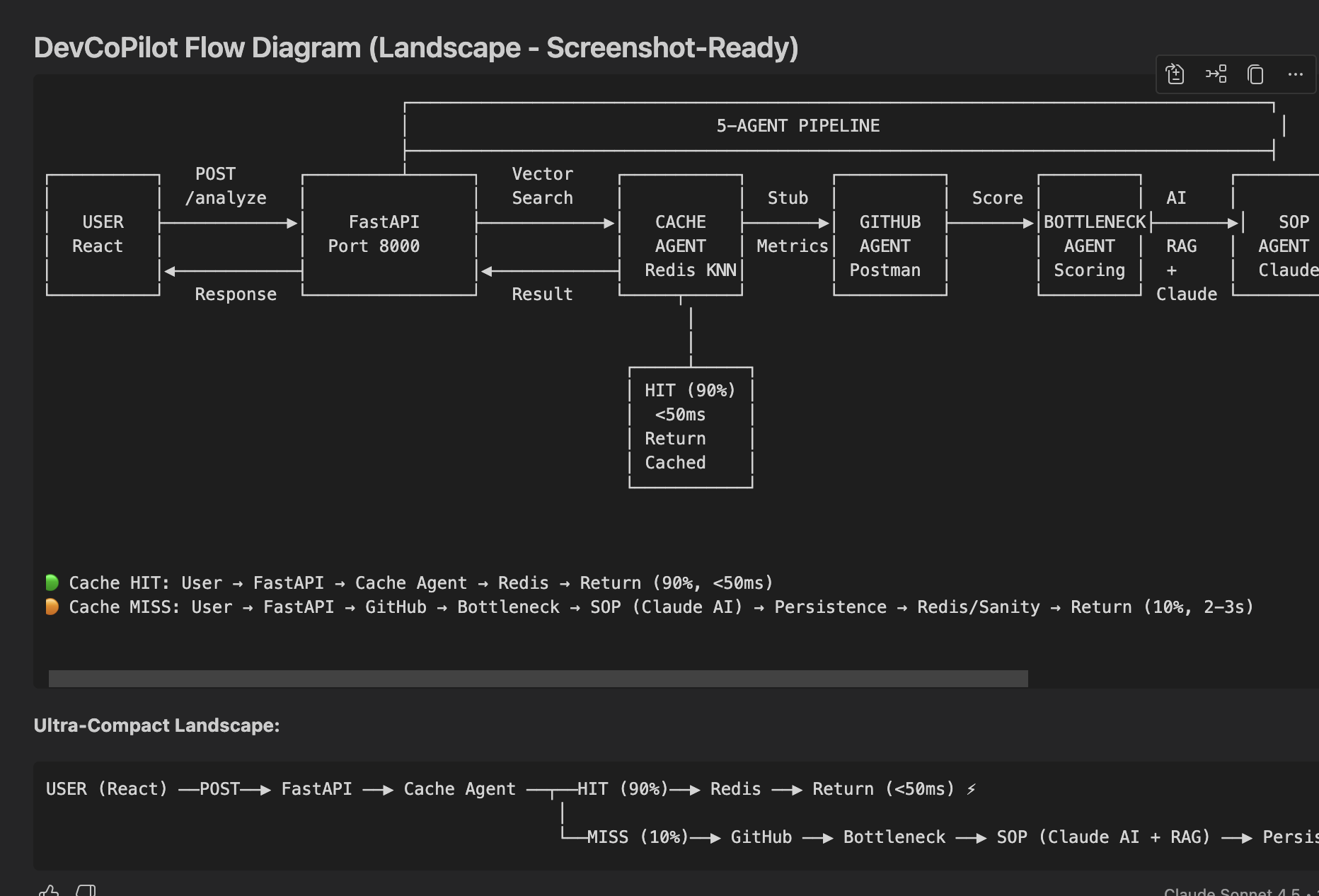The width and height of the screenshot is (1319, 896).
Task: Click "Bottleneck" in the compact diagram
Action: point(894,837)
